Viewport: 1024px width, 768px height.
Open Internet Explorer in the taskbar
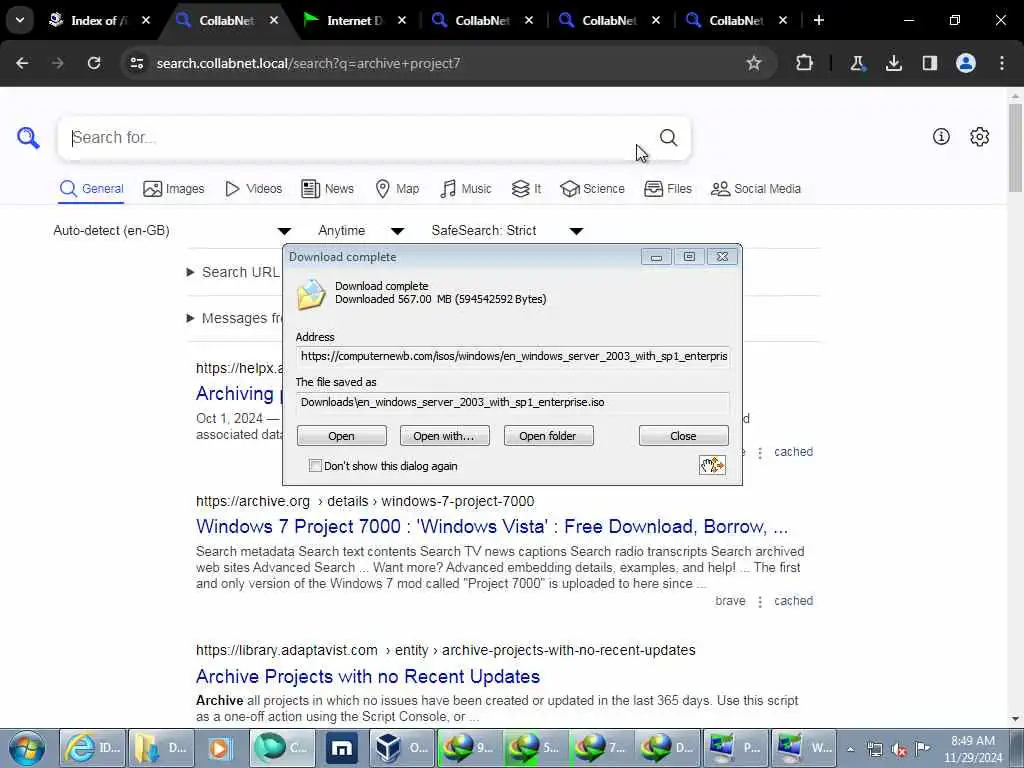coord(92,748)
